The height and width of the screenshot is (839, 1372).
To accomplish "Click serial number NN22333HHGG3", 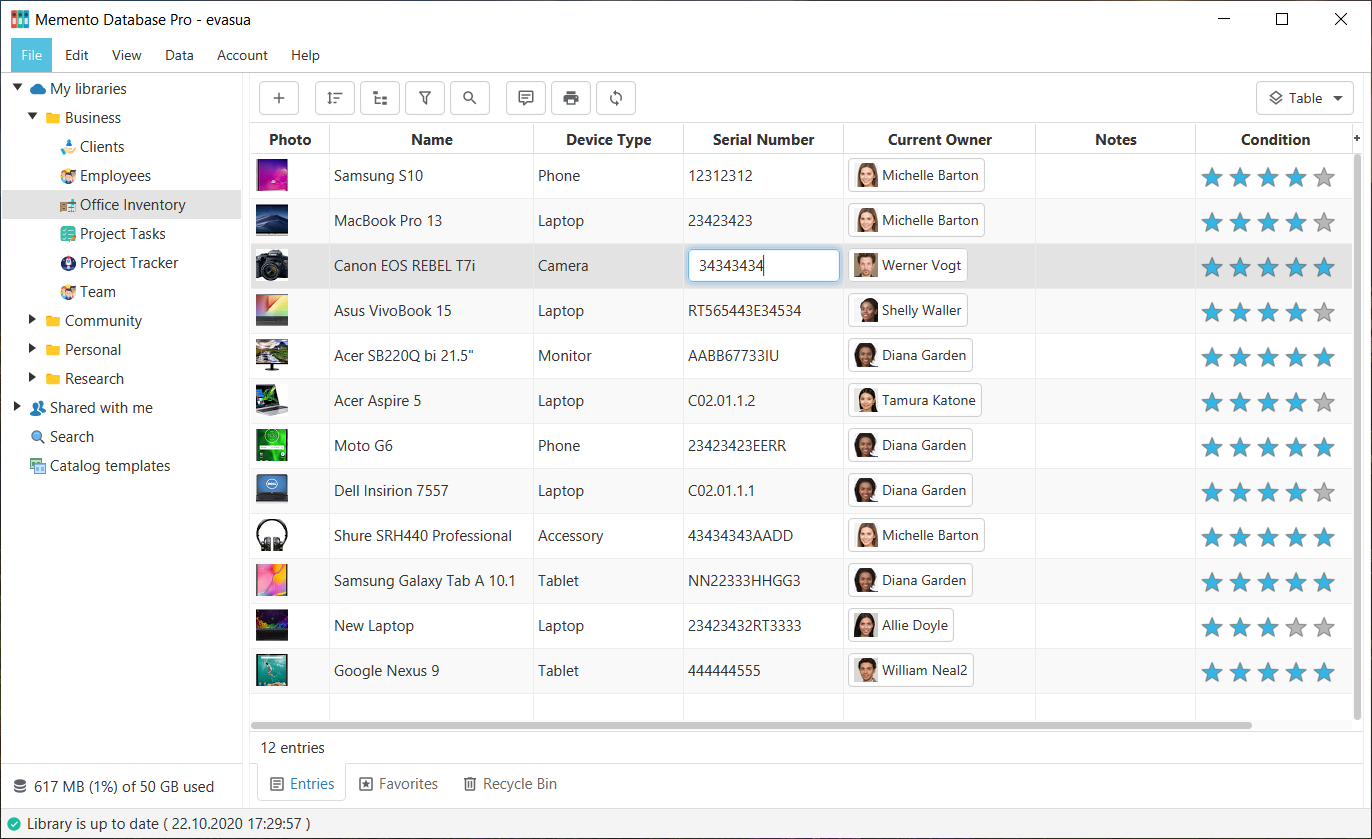I will [744, 581].
